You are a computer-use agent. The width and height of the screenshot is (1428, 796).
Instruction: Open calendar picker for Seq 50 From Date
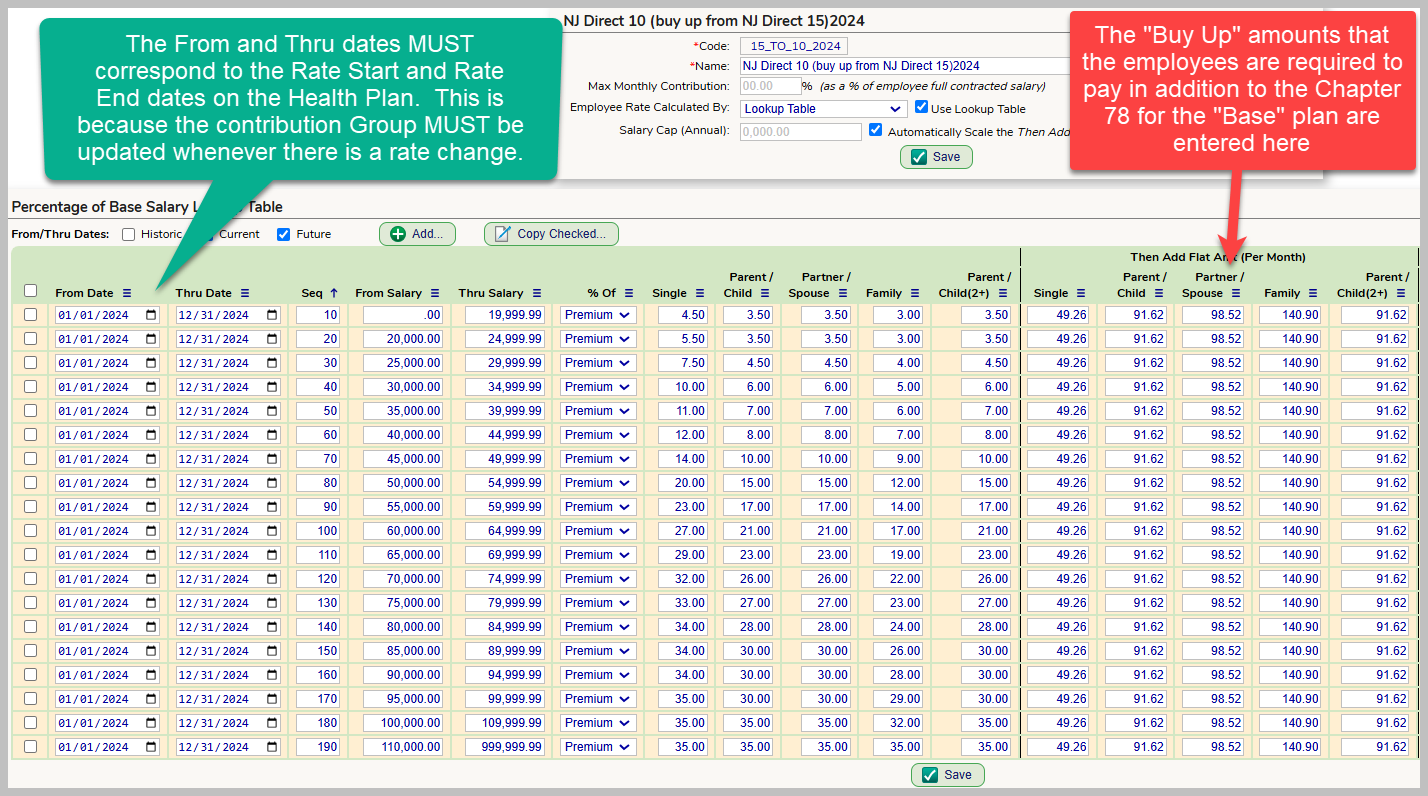pyautogui.click(x=151, y=411)
